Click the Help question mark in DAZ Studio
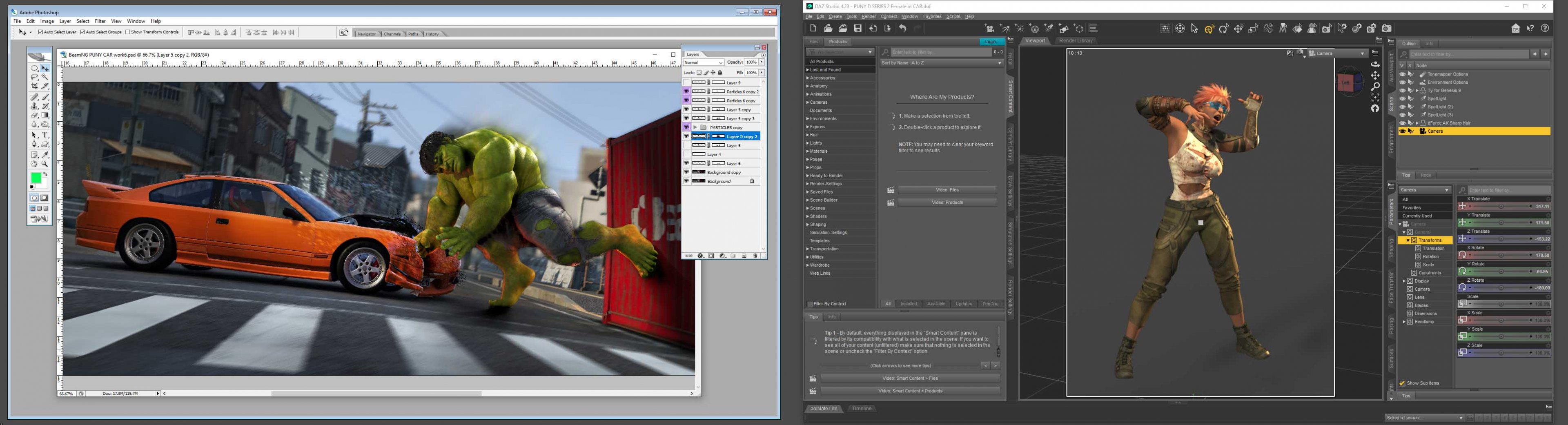 pyautogui.click(x=1545, y=28)
